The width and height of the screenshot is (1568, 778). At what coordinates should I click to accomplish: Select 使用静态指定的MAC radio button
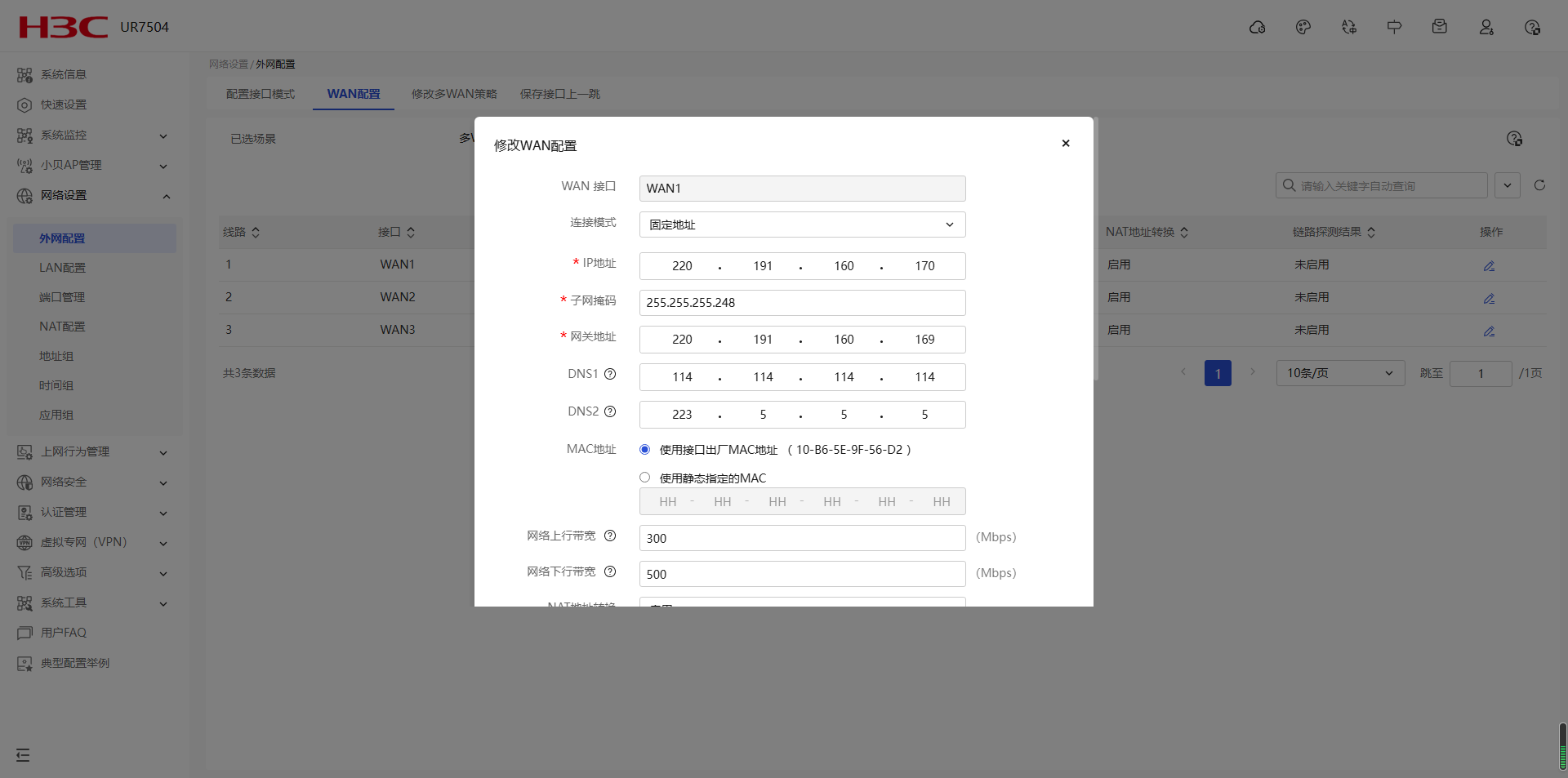[644, 478]
